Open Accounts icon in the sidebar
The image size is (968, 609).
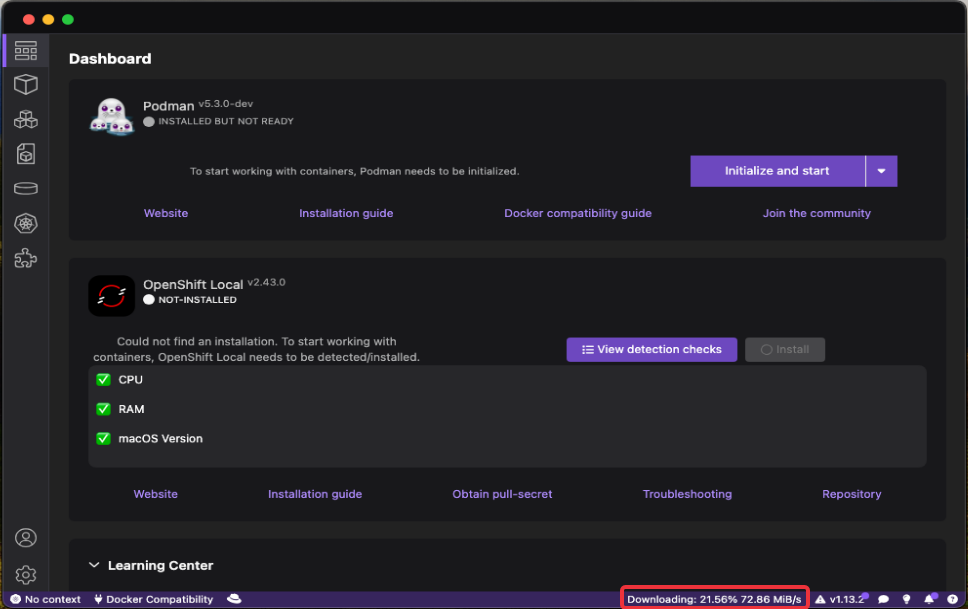click(x=26, y=538)
